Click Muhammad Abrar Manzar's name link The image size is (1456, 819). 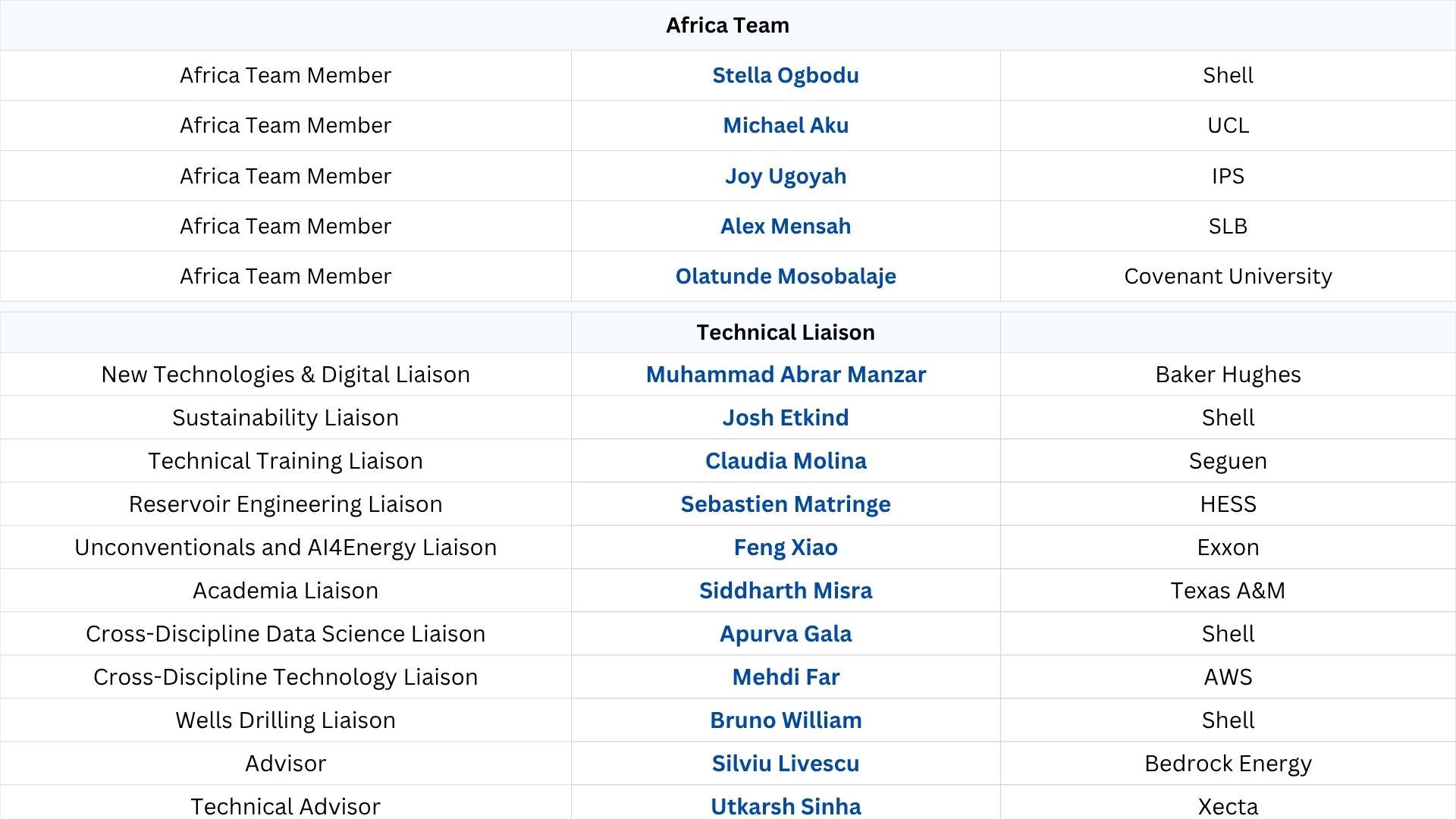coord(785,375)
